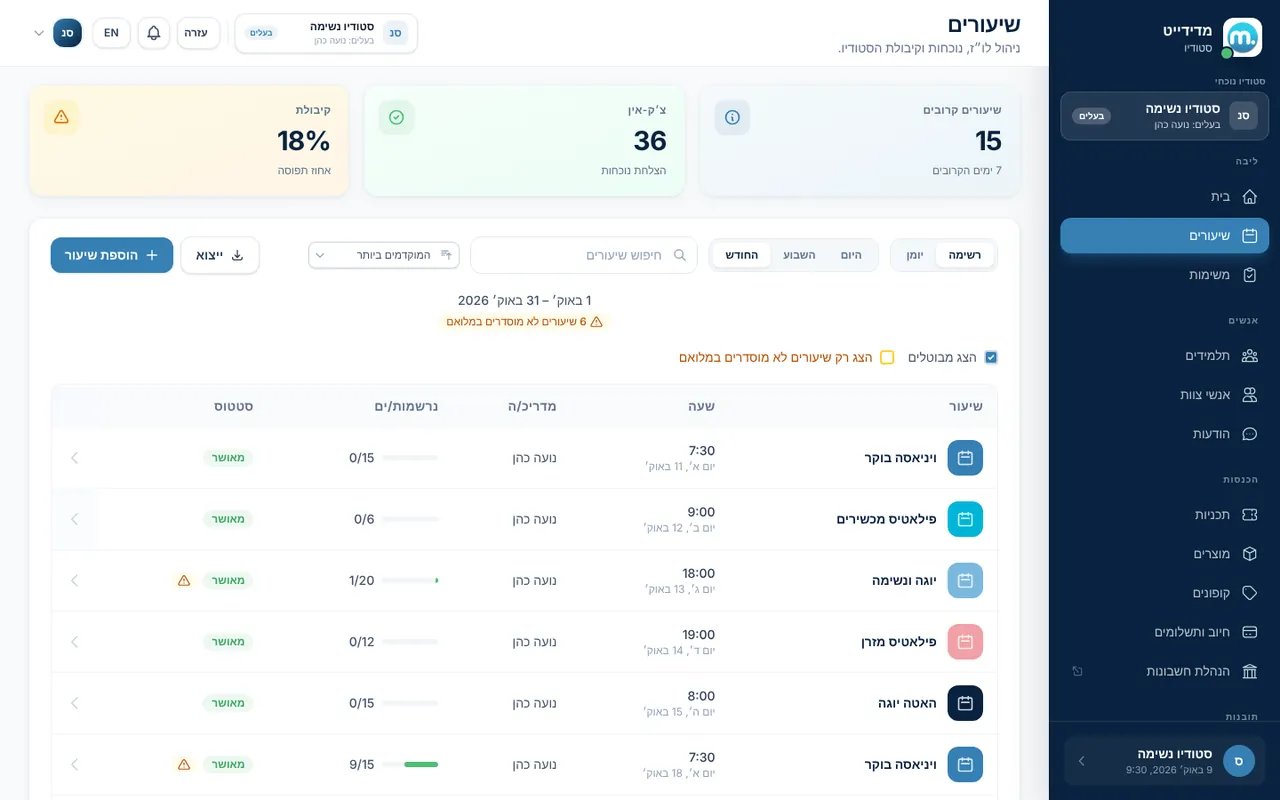Click the warning triangle in the יוגה ונשימה row
1280x800 pixels.
184,580
